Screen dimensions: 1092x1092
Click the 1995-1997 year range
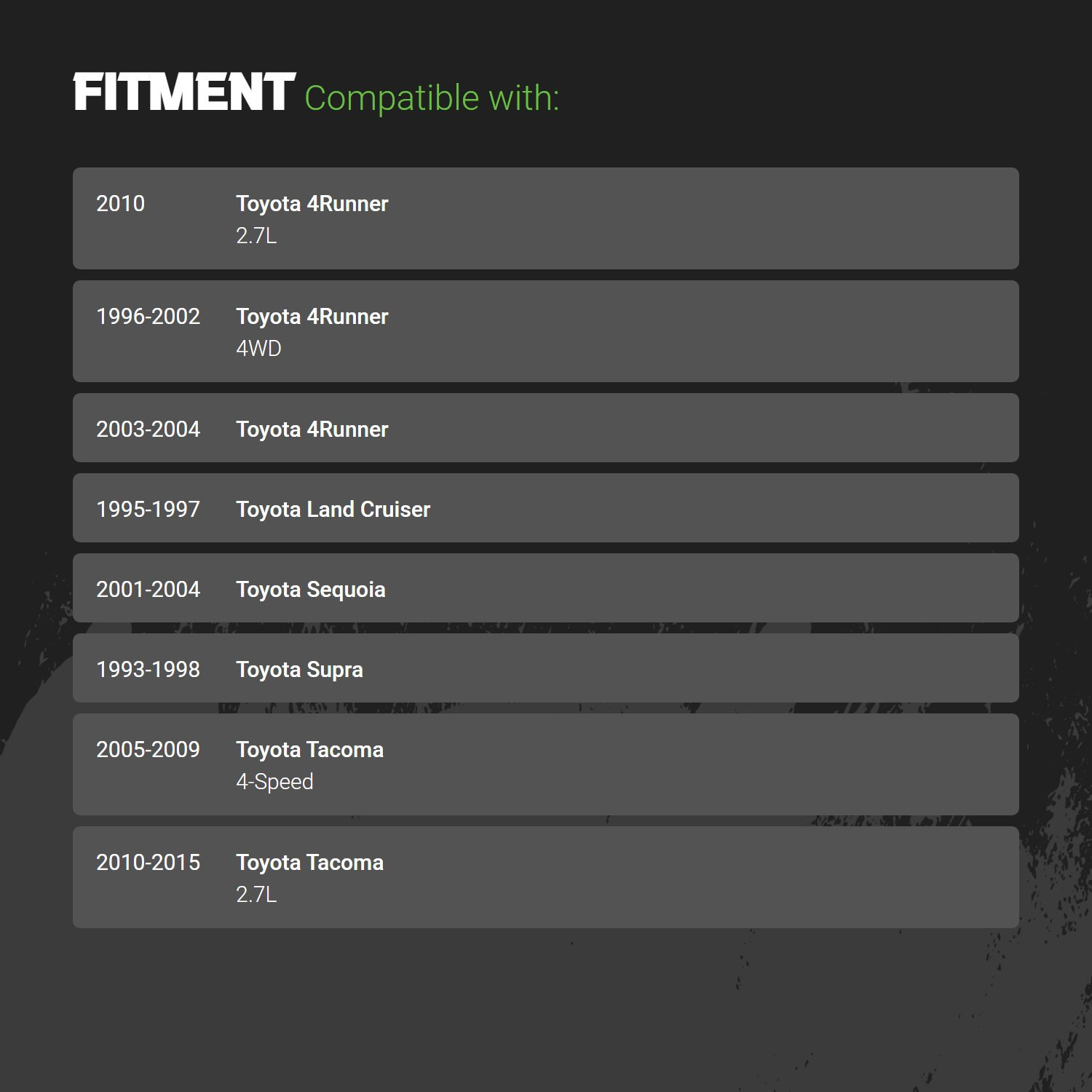click(x=148, y=510)
